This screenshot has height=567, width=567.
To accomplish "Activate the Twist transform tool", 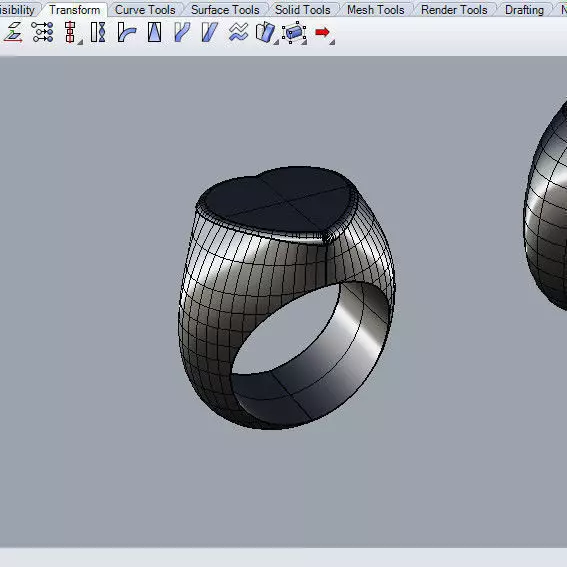I will 98,33.
